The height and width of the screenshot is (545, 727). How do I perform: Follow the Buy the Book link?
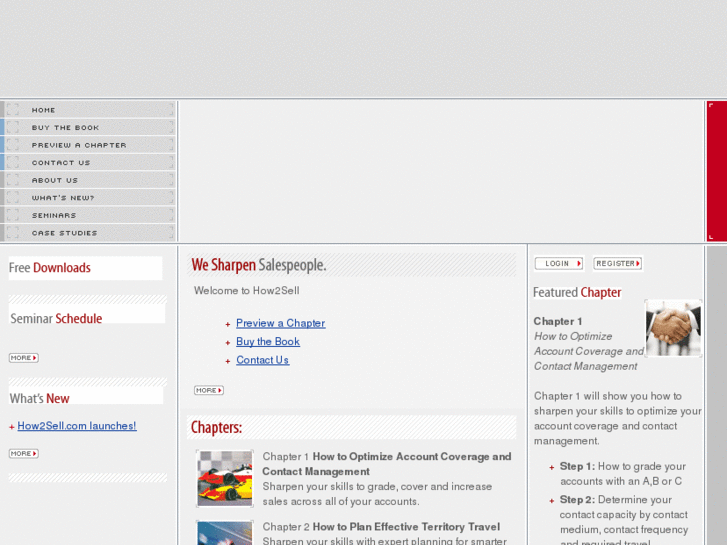[x=268, y=341]
